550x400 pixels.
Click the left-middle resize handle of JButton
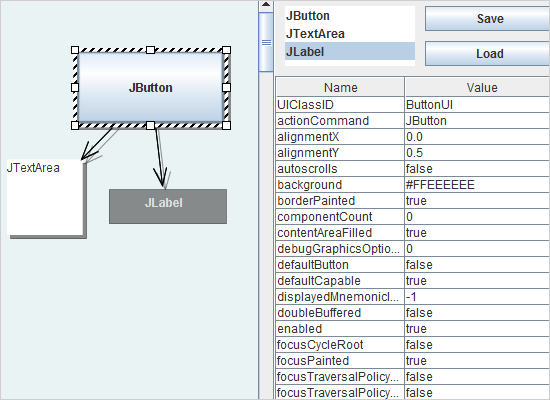coord(75,87)
